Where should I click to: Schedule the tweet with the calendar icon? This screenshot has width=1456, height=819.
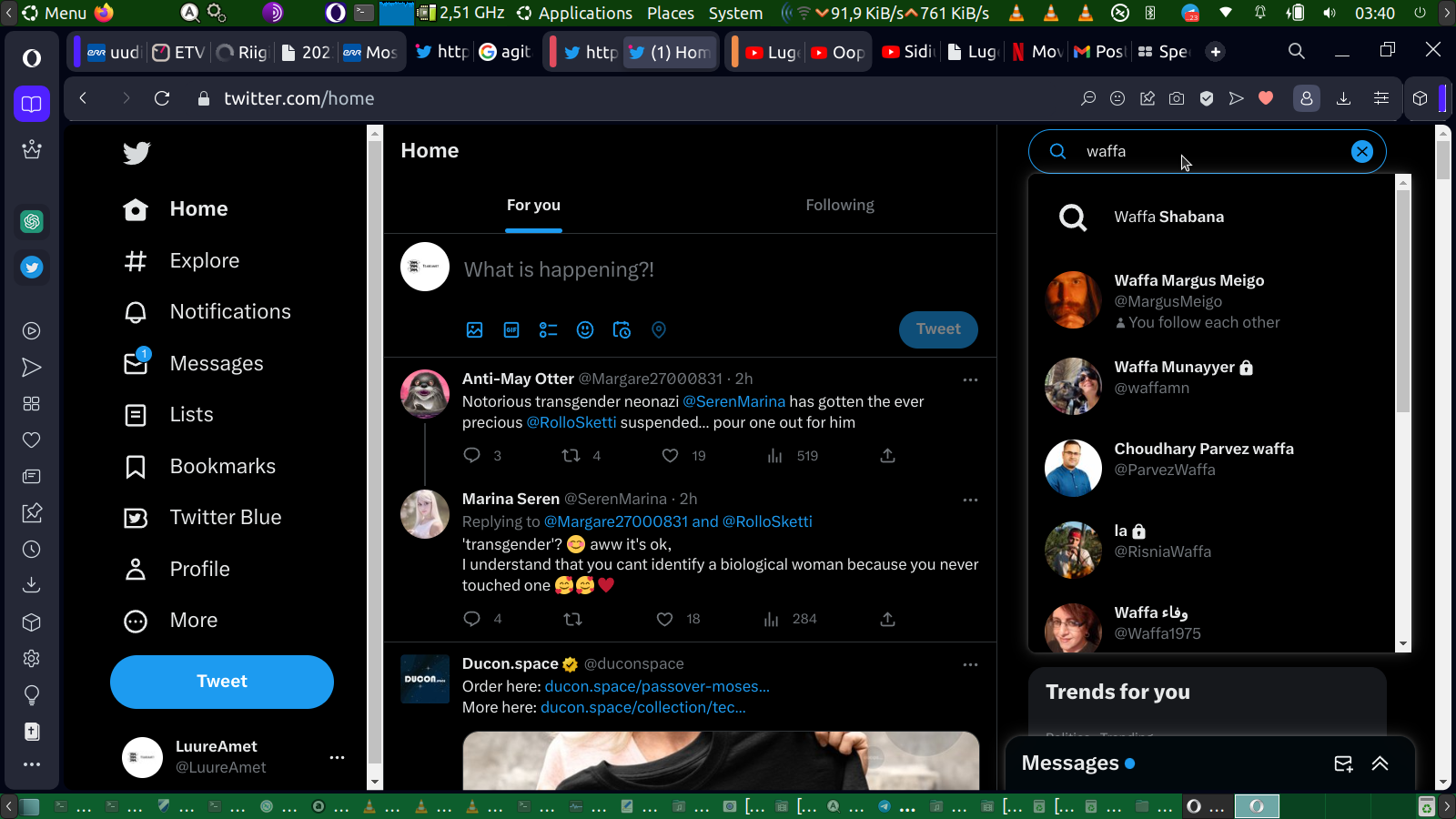tap(622, 329)
